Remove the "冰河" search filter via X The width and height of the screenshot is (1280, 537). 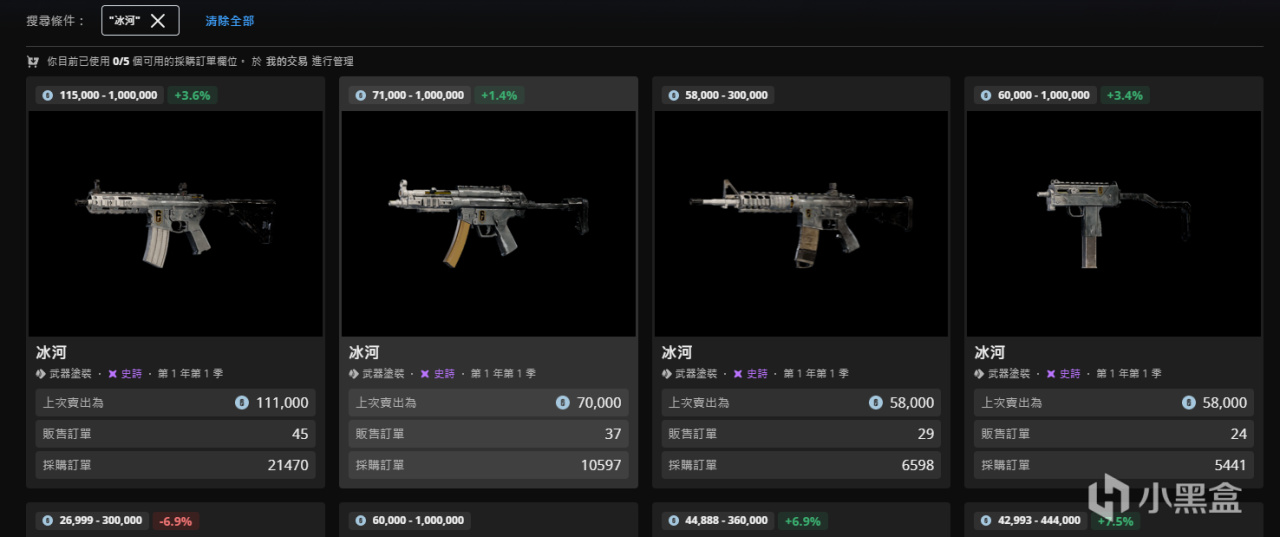(157, 20)
